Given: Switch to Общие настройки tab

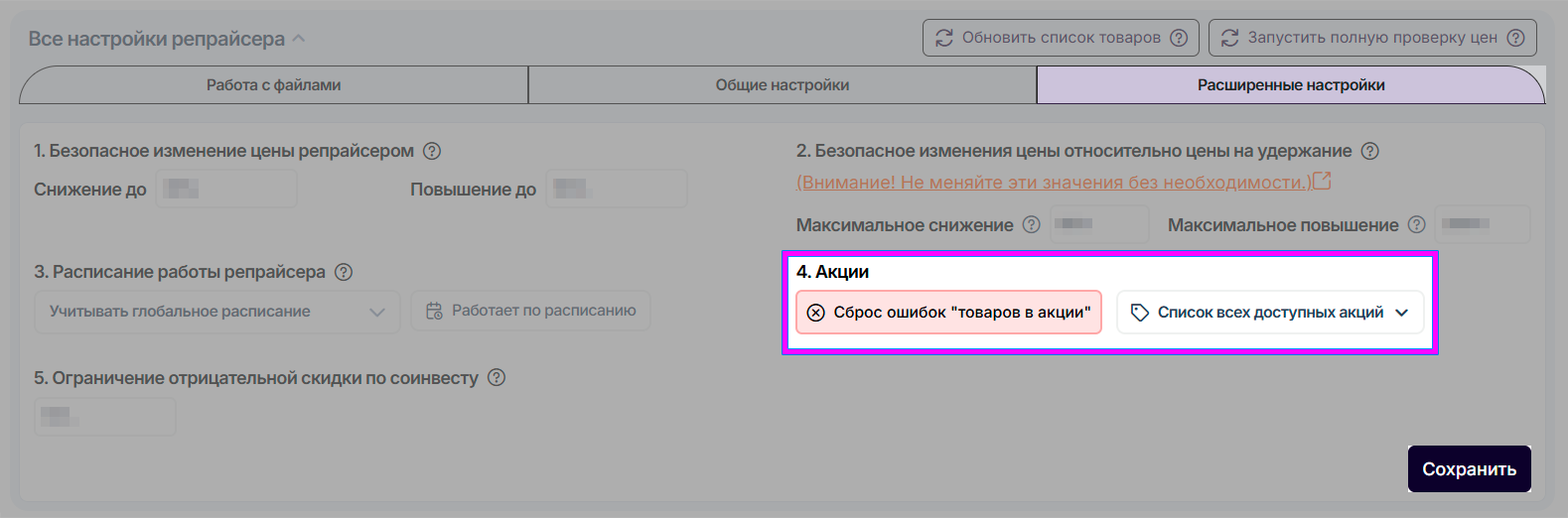Looking at the screenshot, I should point(783,85).
